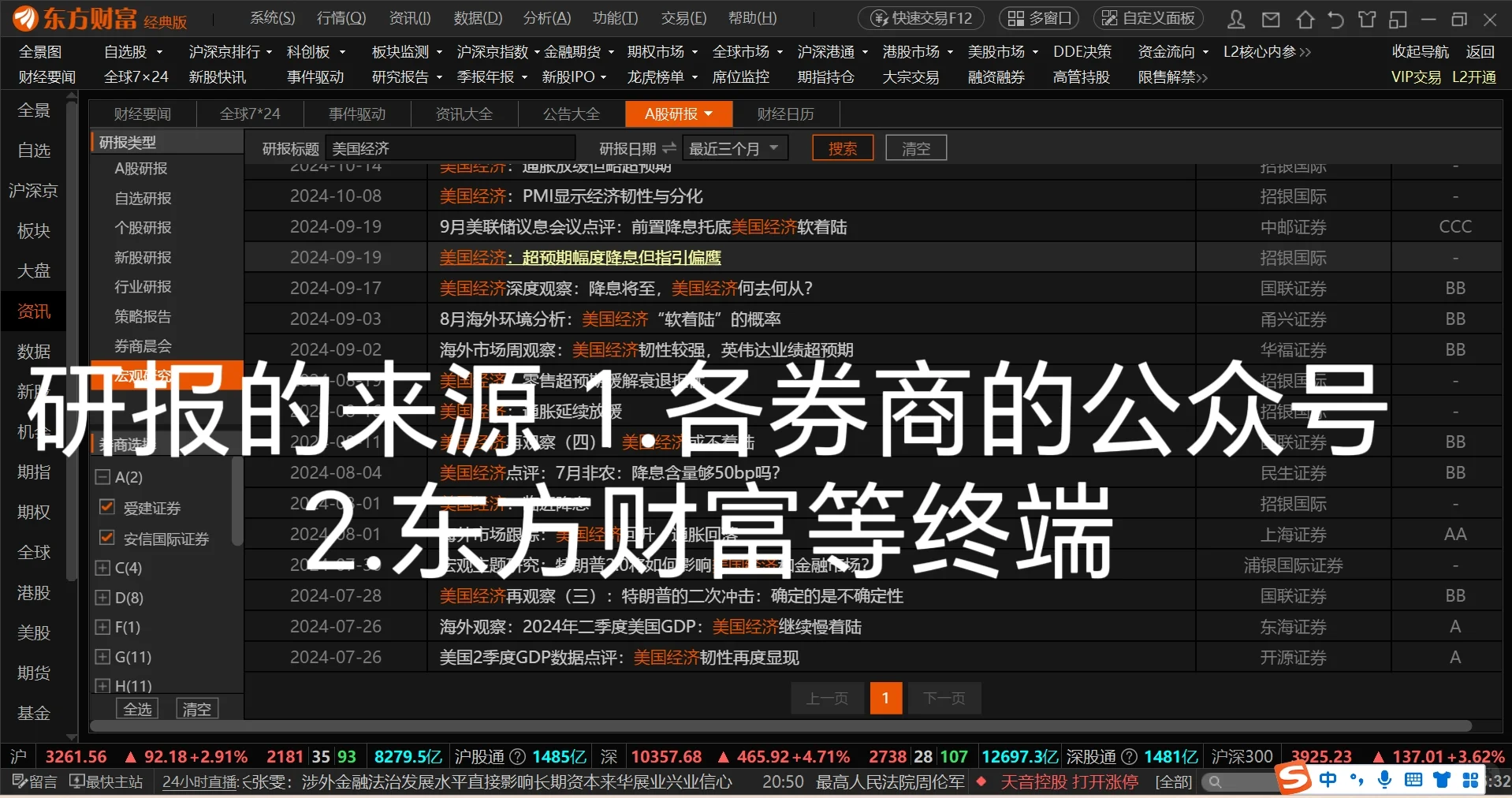Open the 龙虎榜单 dropdown arrow
The image size is (1512, 798).
[x=695, y=77]
